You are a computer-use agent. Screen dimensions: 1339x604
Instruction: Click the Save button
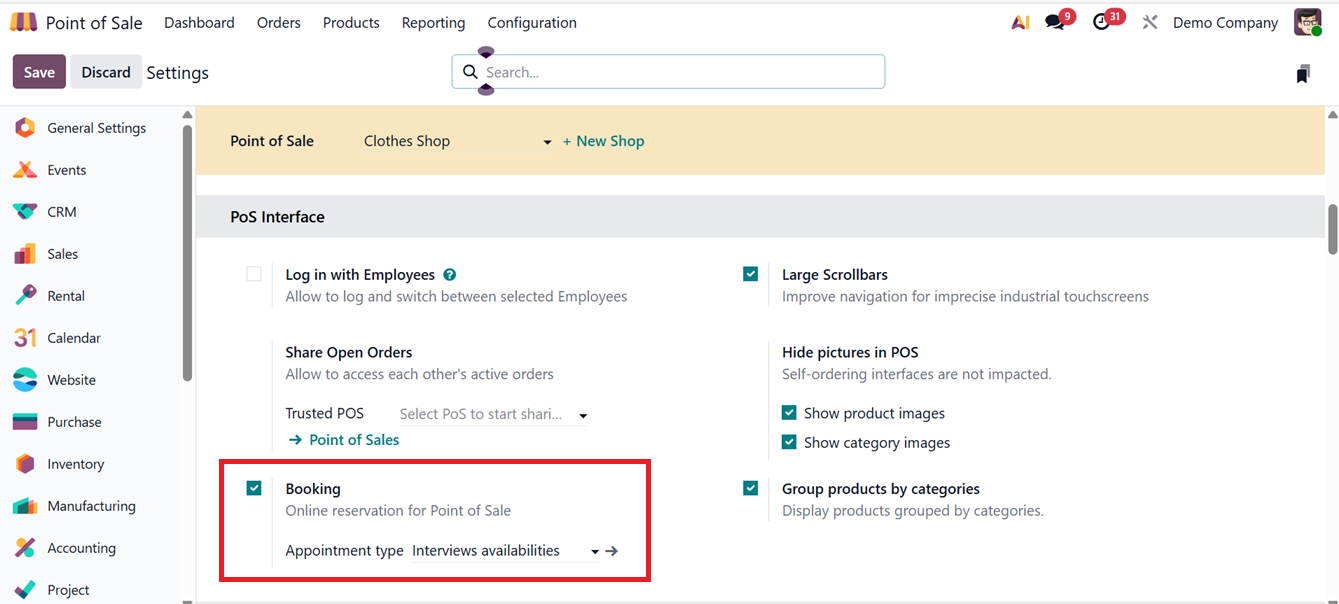[x=39, y=72]
